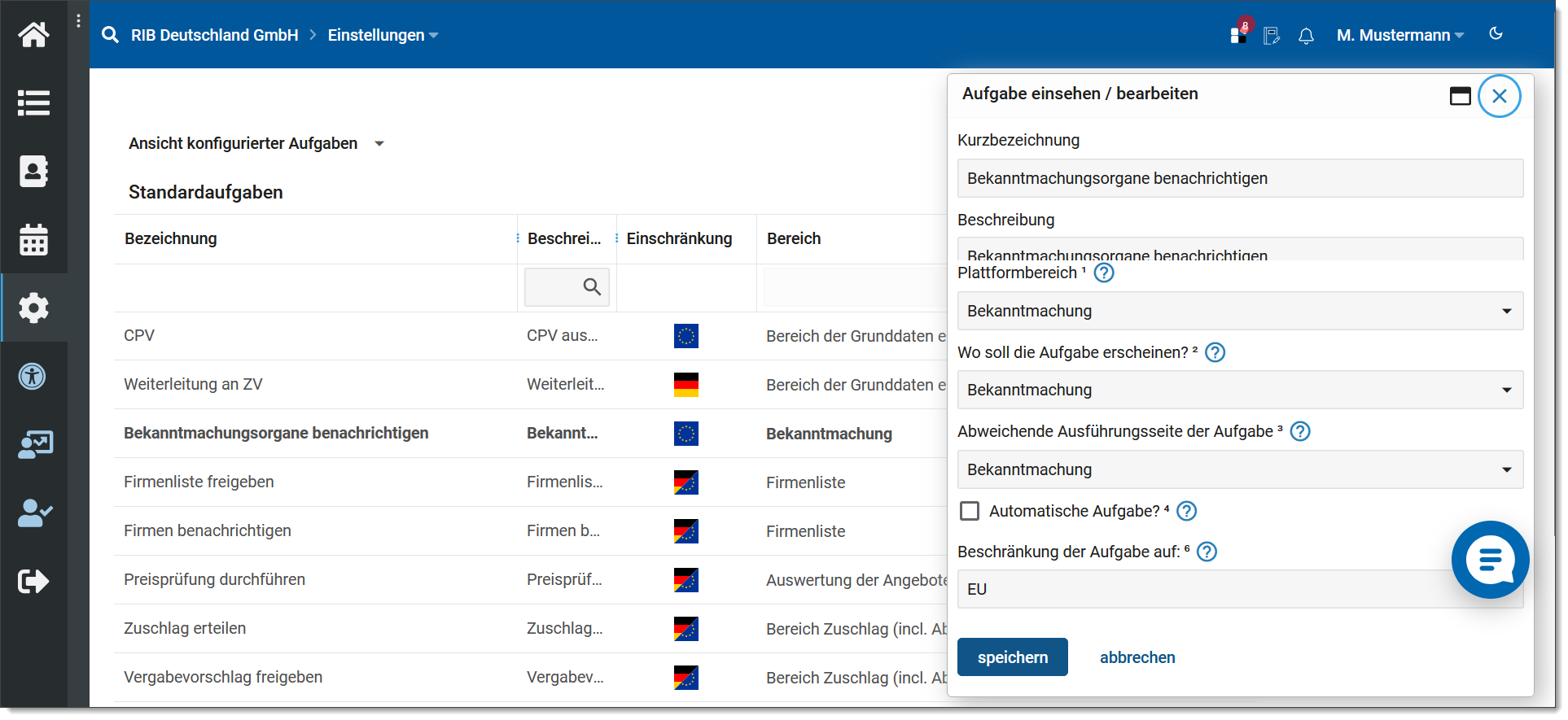1568x720 pixels.
Task: Open the Wo soll die Aufgabe erscheinen dropdown
Action: tap(1239, 391)
